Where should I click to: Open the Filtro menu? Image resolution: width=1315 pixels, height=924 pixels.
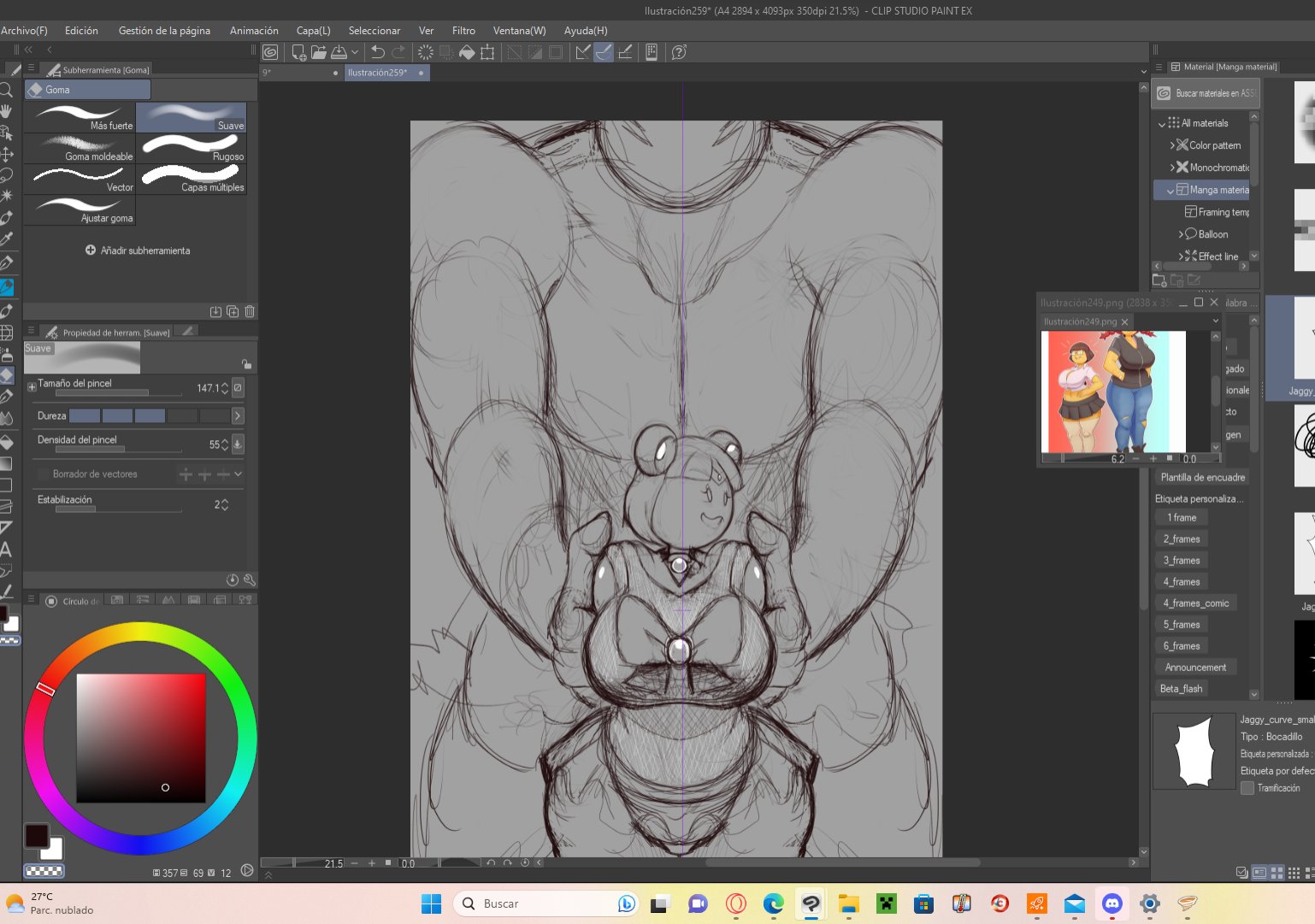tap(463, 31)
